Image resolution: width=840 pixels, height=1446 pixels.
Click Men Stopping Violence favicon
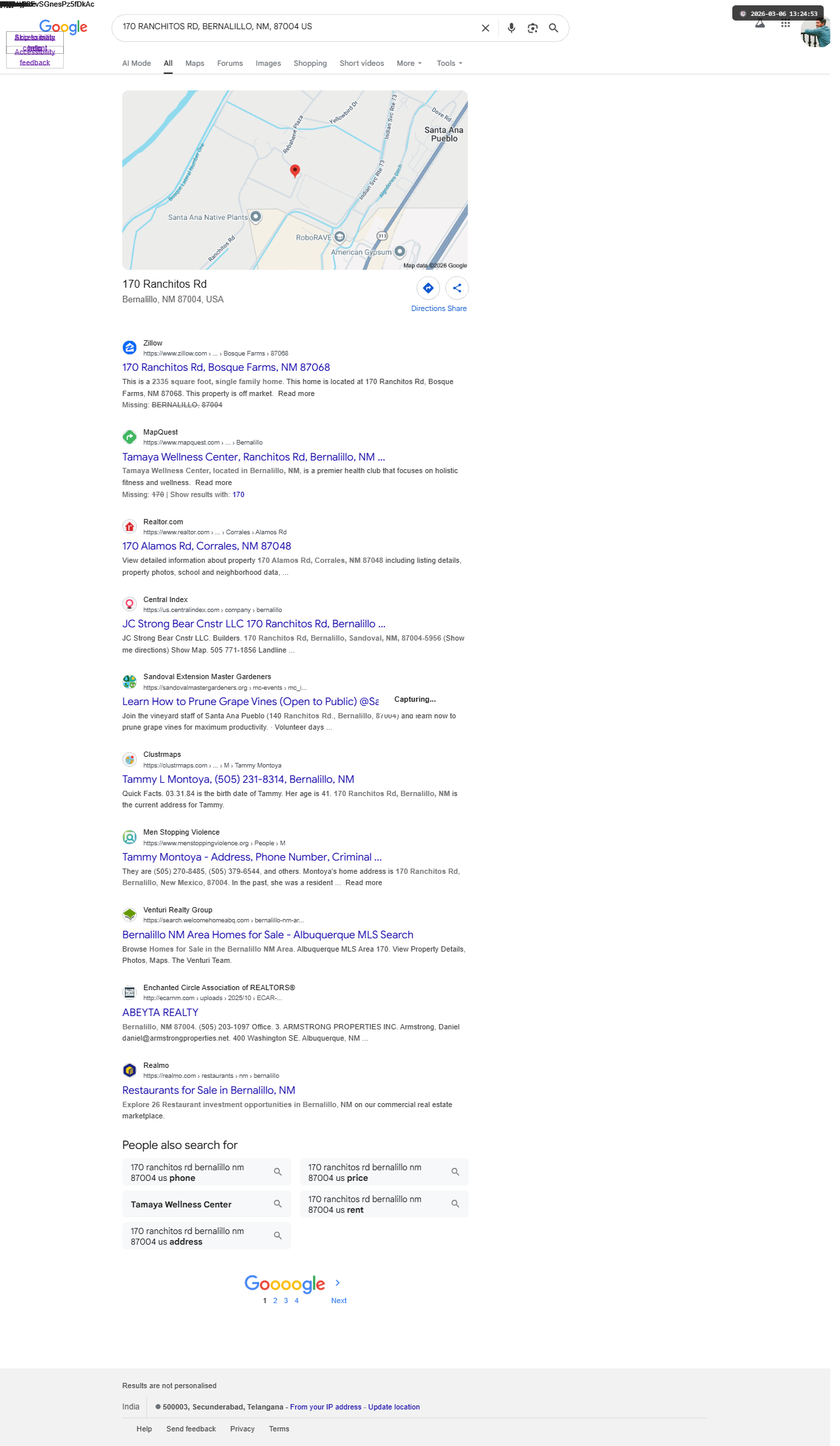click(x=130, y=837)
